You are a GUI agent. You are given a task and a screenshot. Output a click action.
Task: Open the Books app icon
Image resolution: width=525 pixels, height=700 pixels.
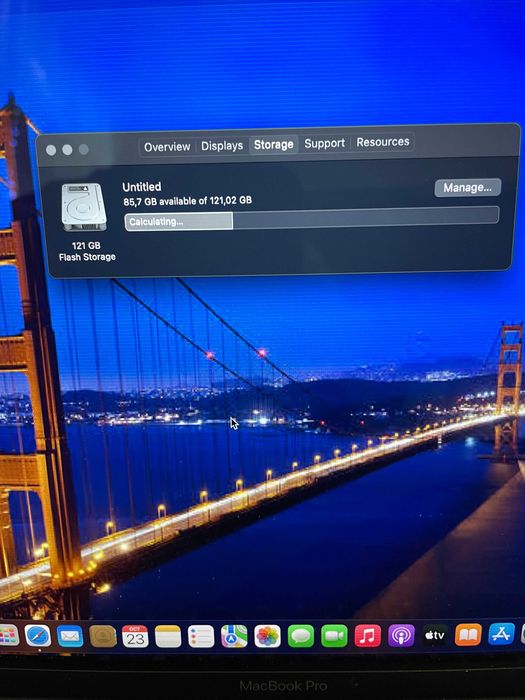point(468,634)
